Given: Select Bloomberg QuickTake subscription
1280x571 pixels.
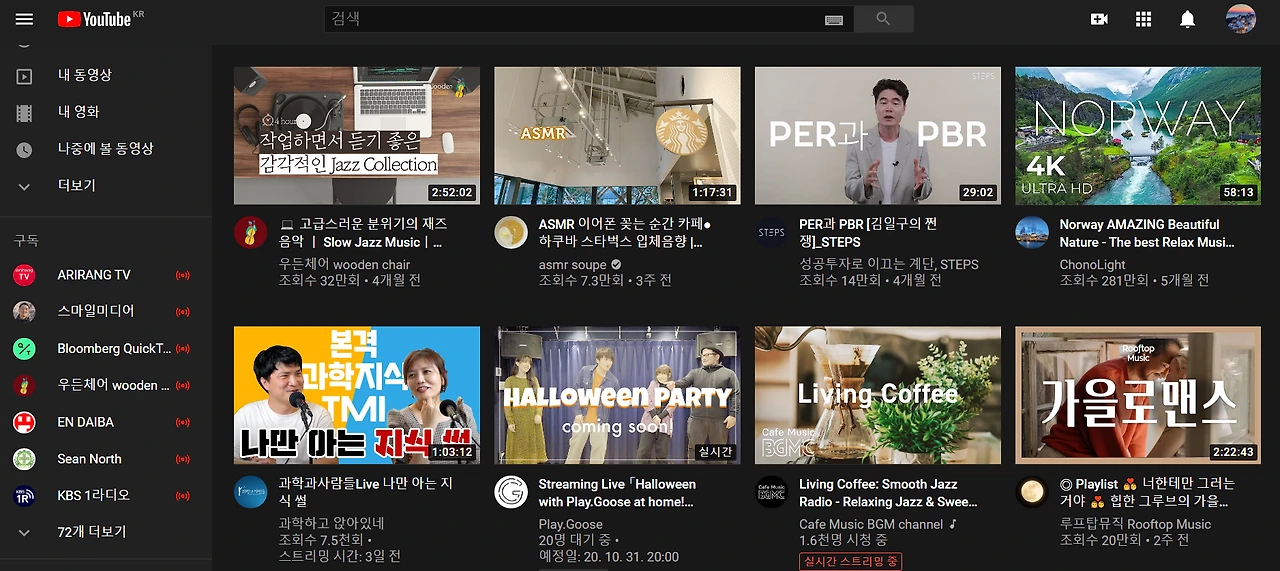Looking at the screenshot, I should [106, 348].
